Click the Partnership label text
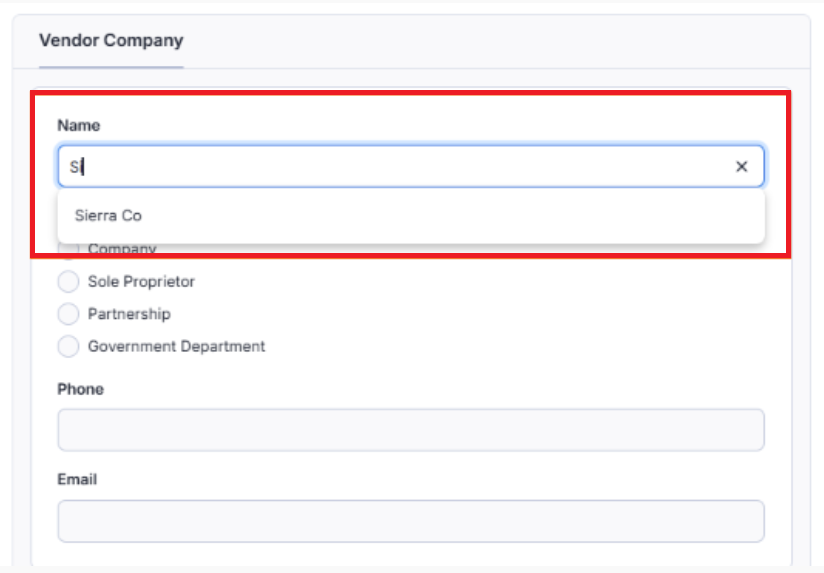This screenshot has width=824, height=573. [129, 314]
